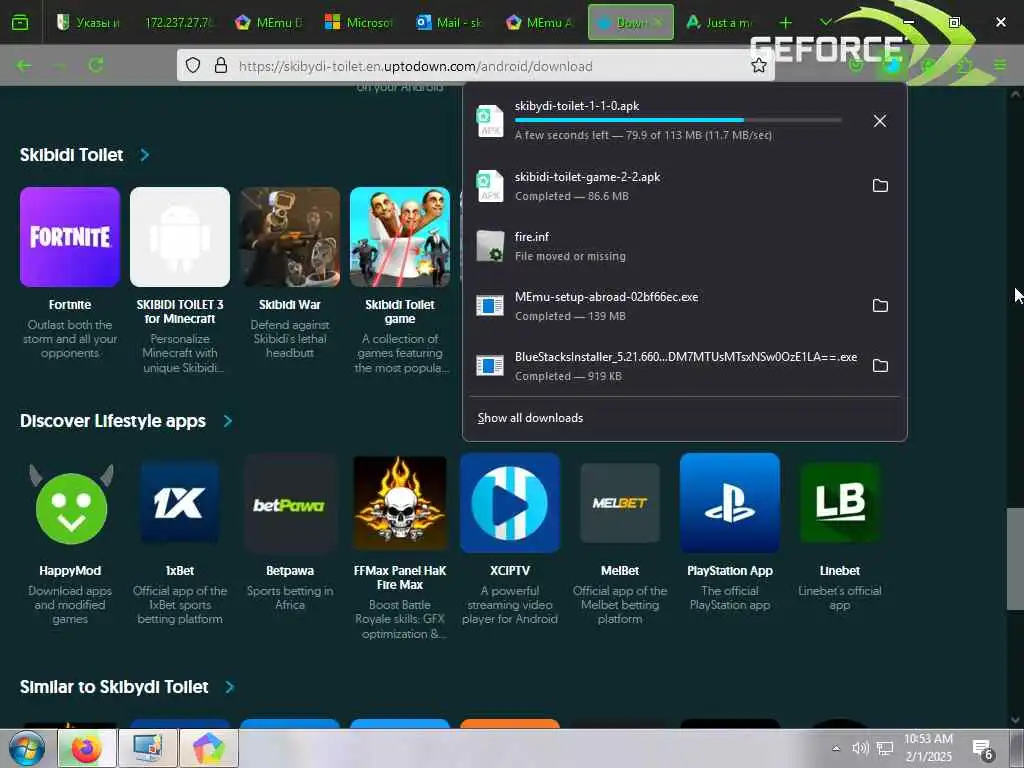Viewport: 1024px width, 768px height.
Task: Open the volume speaker tray icon
Action: click(x=860, y=748)
